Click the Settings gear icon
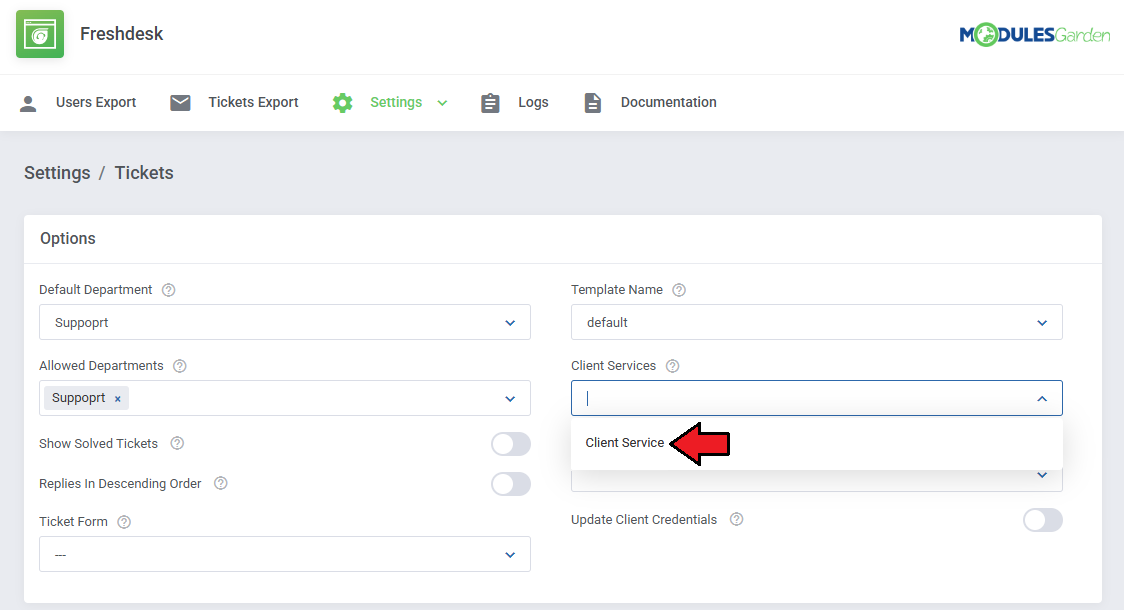 343,103
